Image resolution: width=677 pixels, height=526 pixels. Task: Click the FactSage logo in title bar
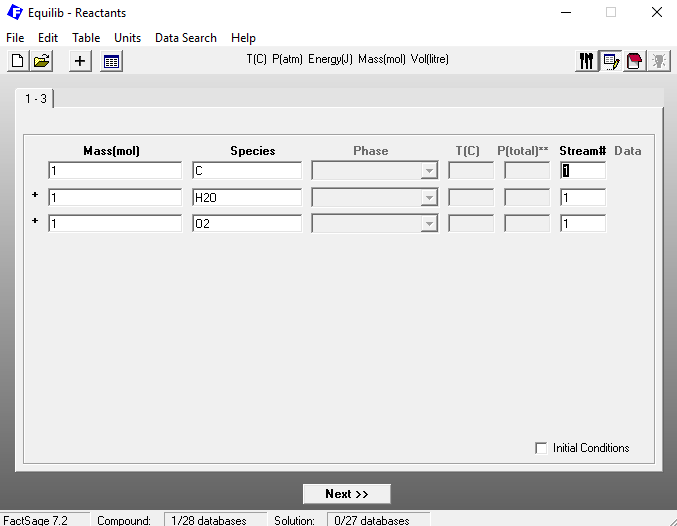(15, 13)
